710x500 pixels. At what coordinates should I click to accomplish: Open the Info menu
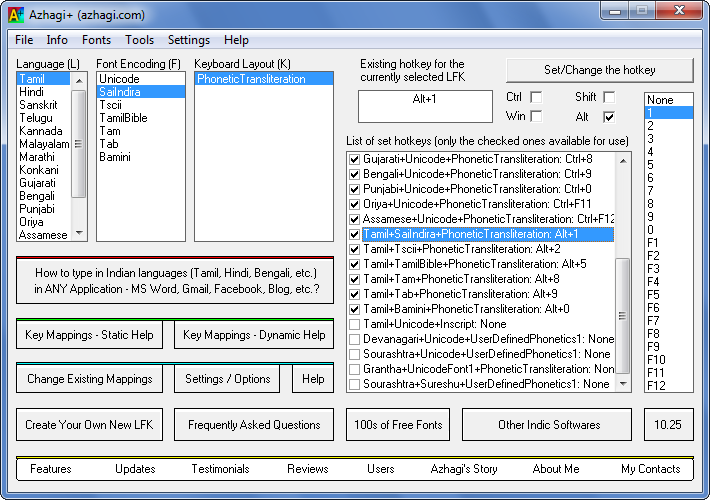[57, 40]
